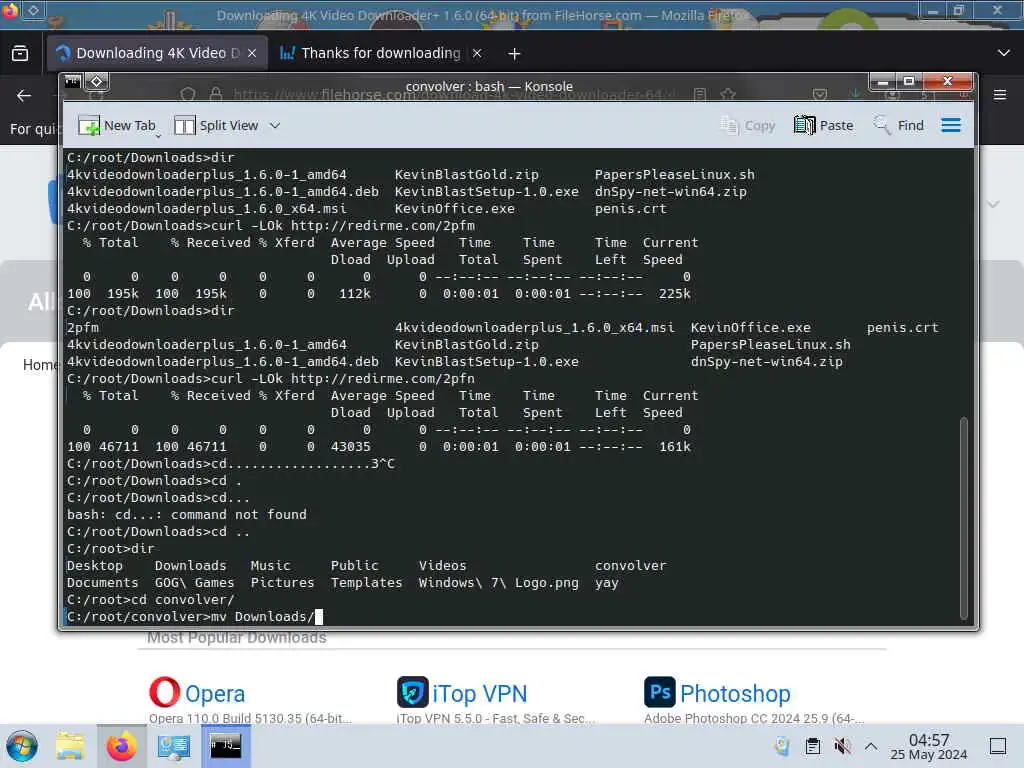Click the Split View button in Konsole
1024x768 pixels.
click(x=216, y=125)
